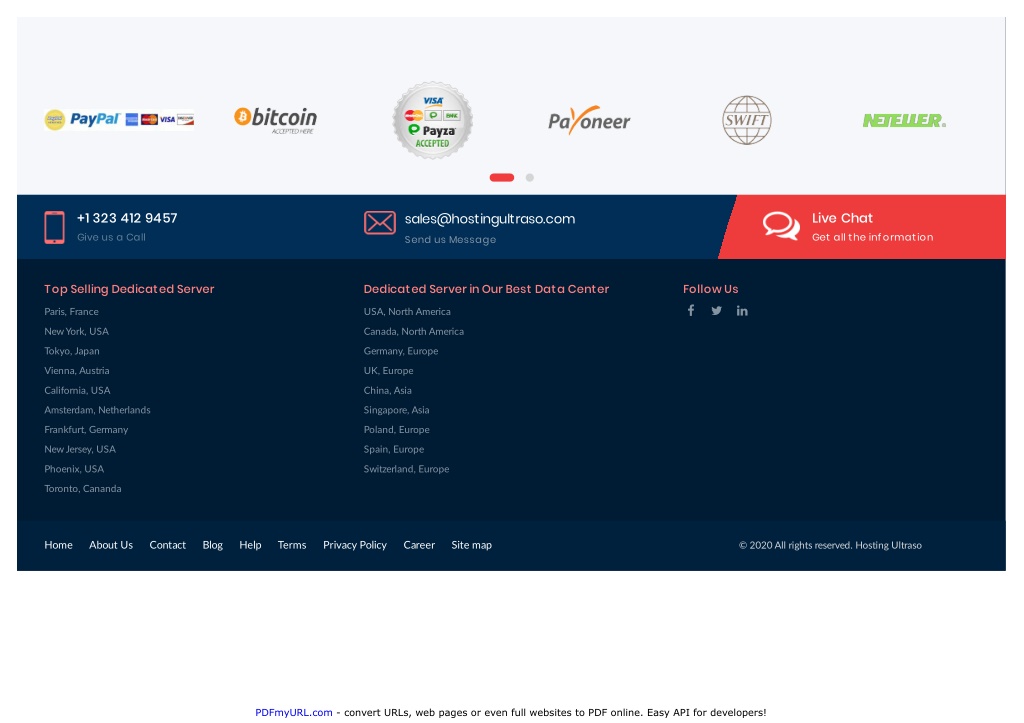The image size is (1024, 723).
Task: Visit Switzerland, Europe data center
Action: [406, 468]
